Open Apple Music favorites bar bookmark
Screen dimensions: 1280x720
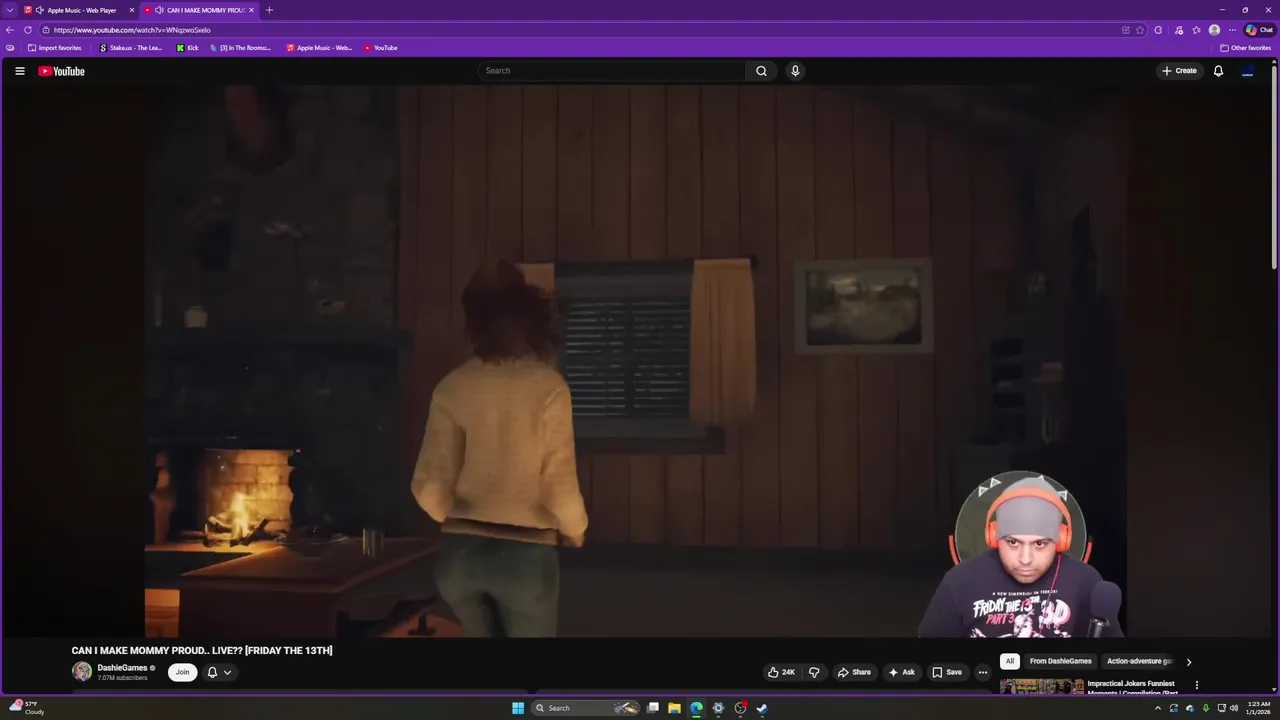pos(319,48)
